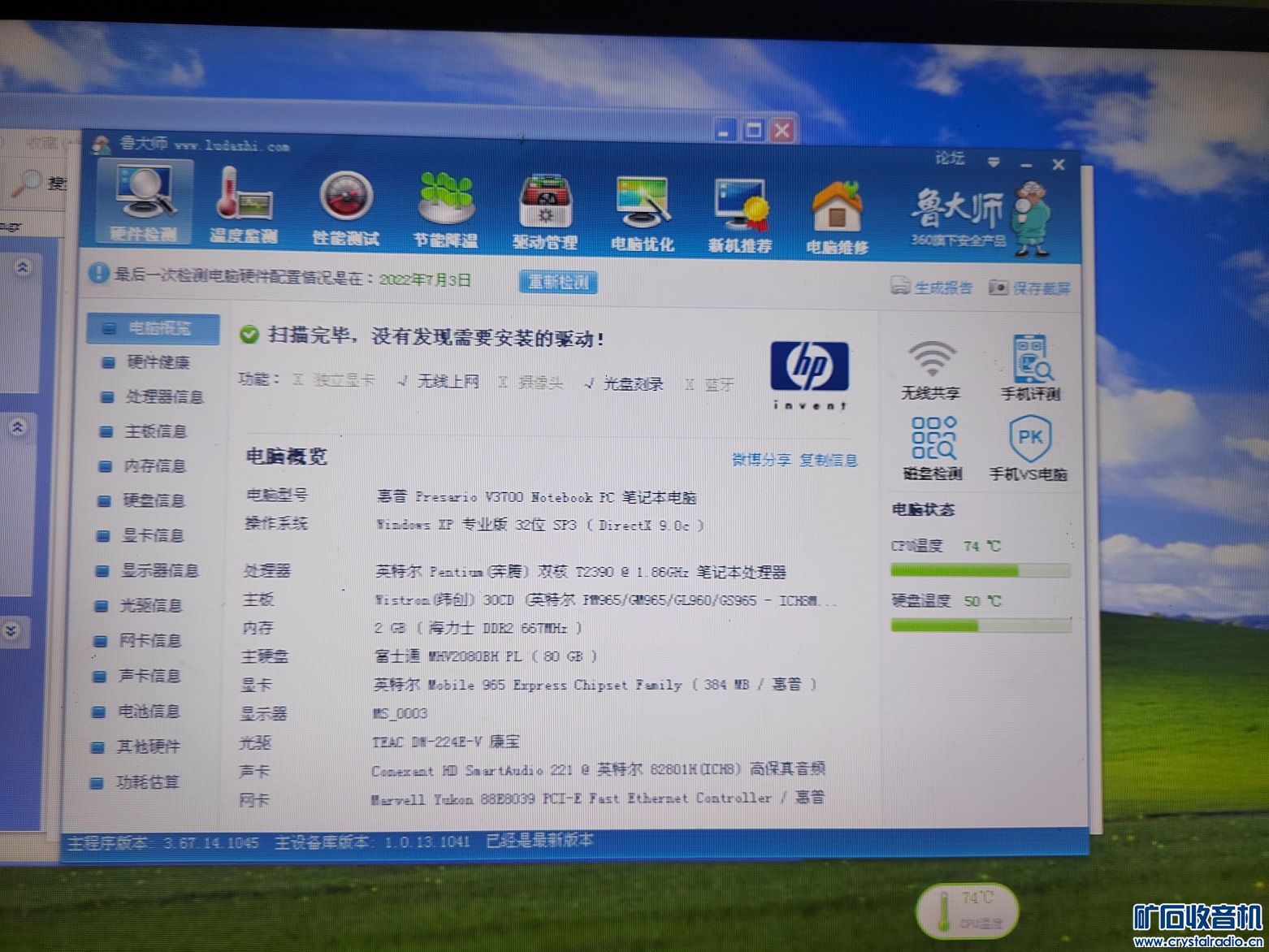1269x952 pixels.
Task: Open the 手机VS电脑 PK comparison
Action: pyautogui.click(x=1029, y=448)
